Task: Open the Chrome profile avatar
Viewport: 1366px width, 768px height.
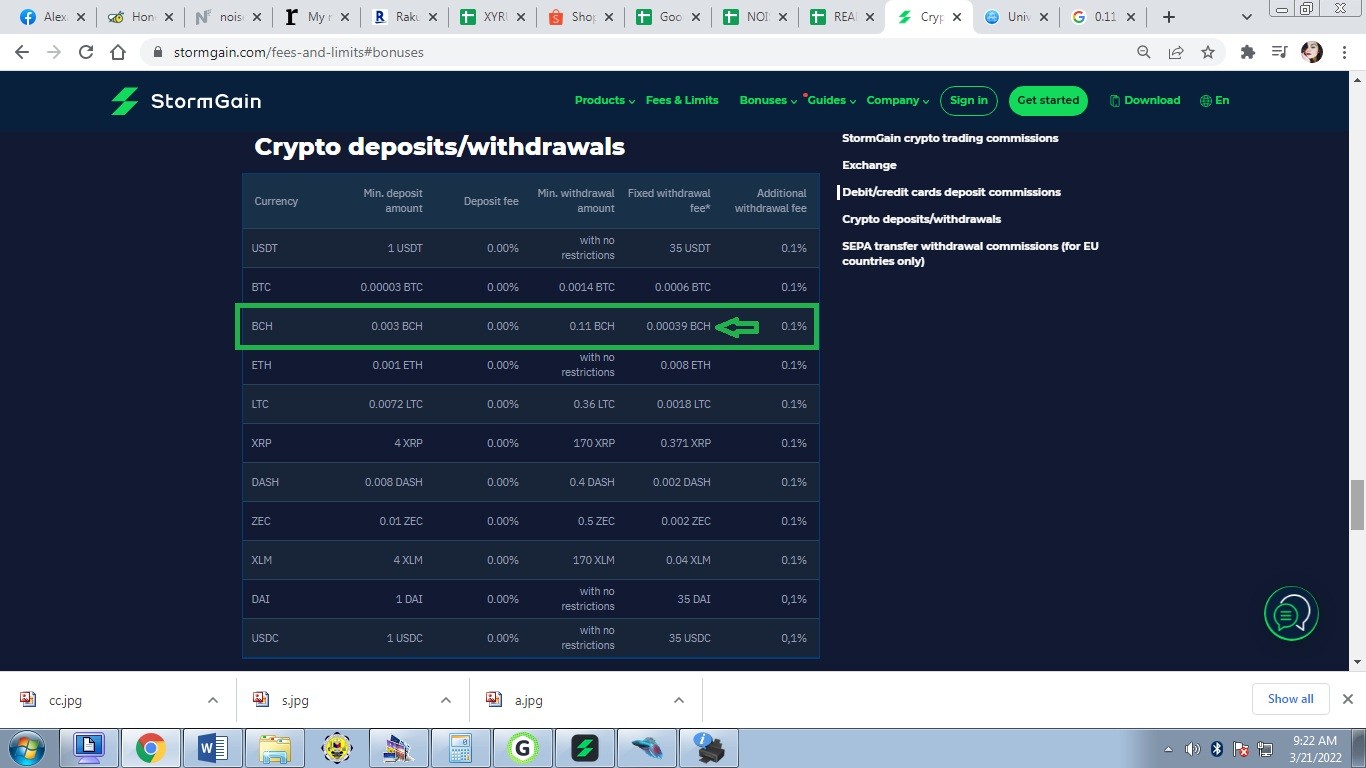Action: [1312, 52]
